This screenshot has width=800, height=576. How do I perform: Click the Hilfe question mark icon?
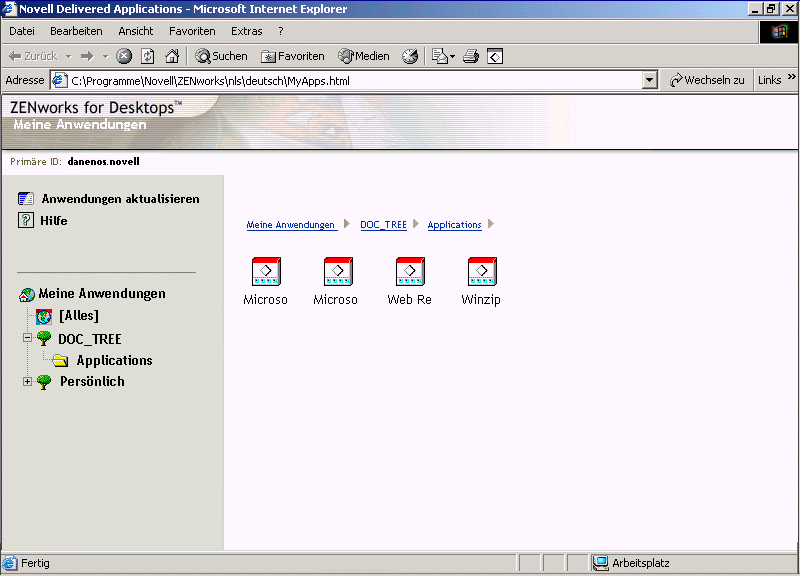point(24,220)
